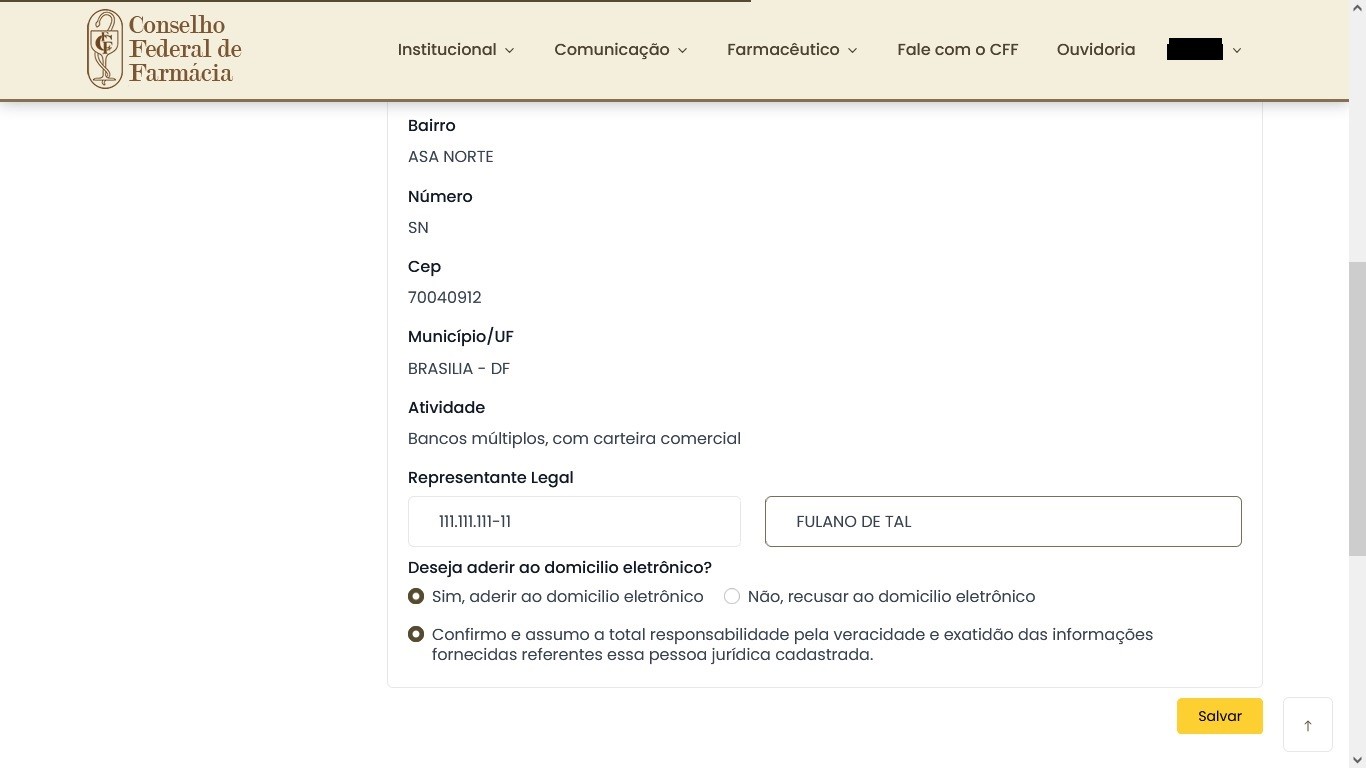The width and height of the screenshot is (1366, 768).
Task: Click the chevron next to Institucional
Action: [x=510, y=50]
